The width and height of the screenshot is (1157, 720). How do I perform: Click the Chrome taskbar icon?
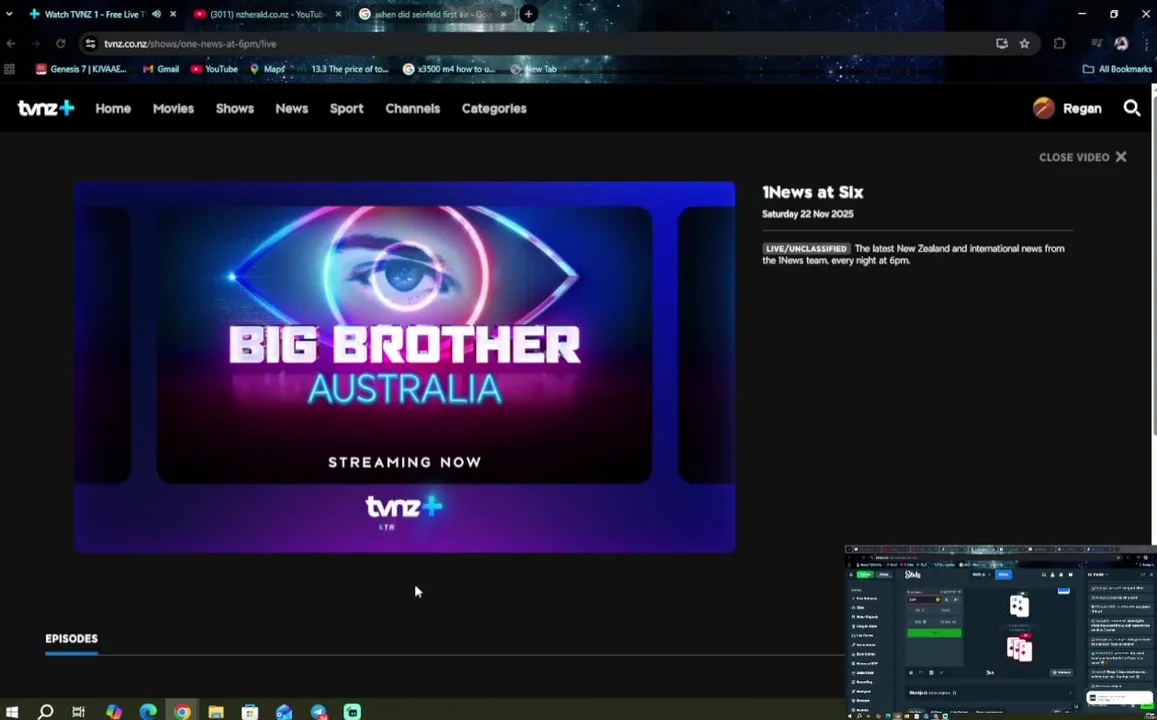pyautogui.click(x=182, y=711)
